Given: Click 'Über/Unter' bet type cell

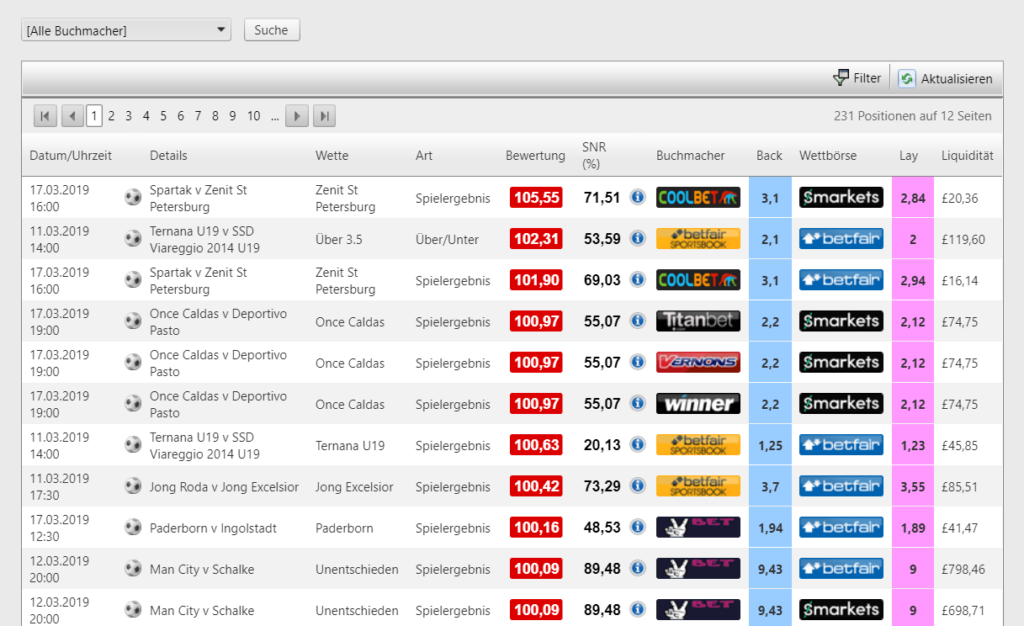Looking at the screenshot, I should click(x=447, y=239).
